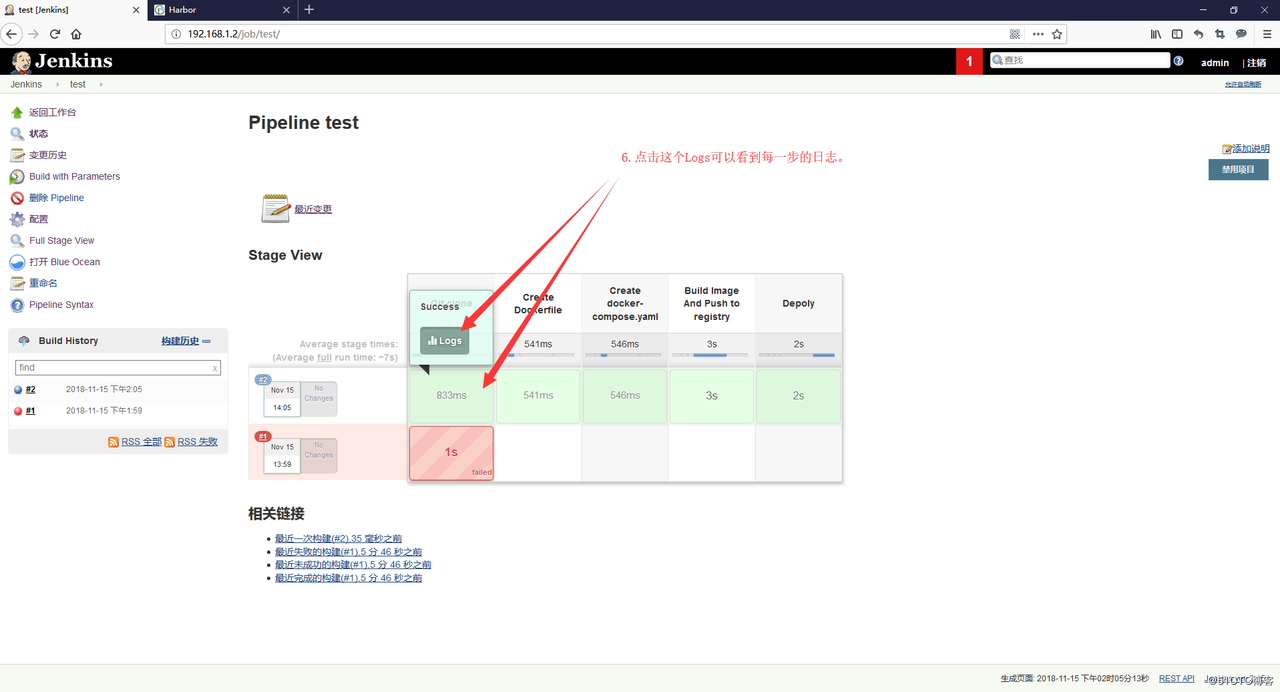This screenshot has height=692, width=1280.
Task: Expand the dropdown arrow after the test breadcrumb
Action: click(101, 85)
